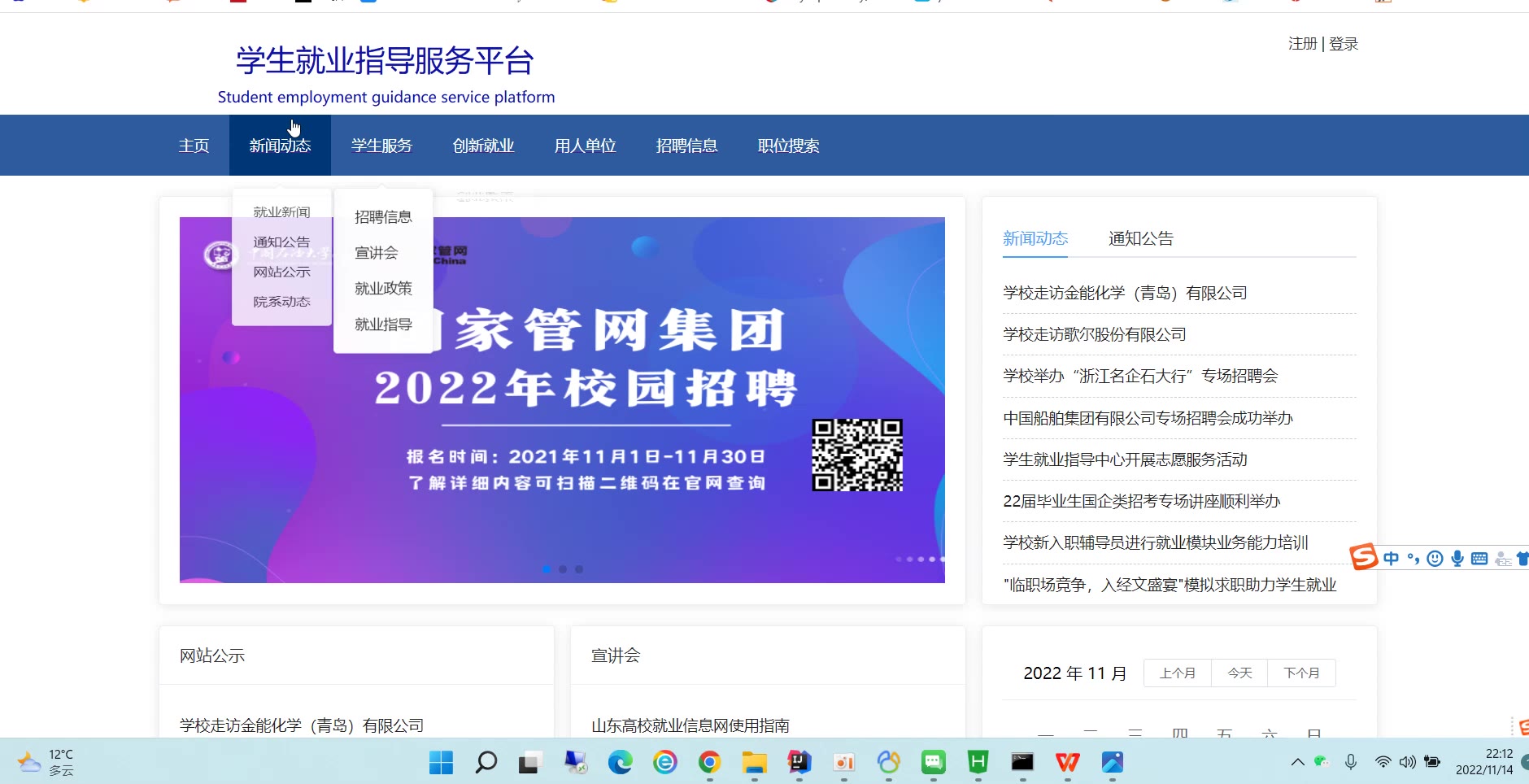This screenshot has width=1529, height=784.
Task: Click Sogou voice input microphone
Action: [1457, 558]
